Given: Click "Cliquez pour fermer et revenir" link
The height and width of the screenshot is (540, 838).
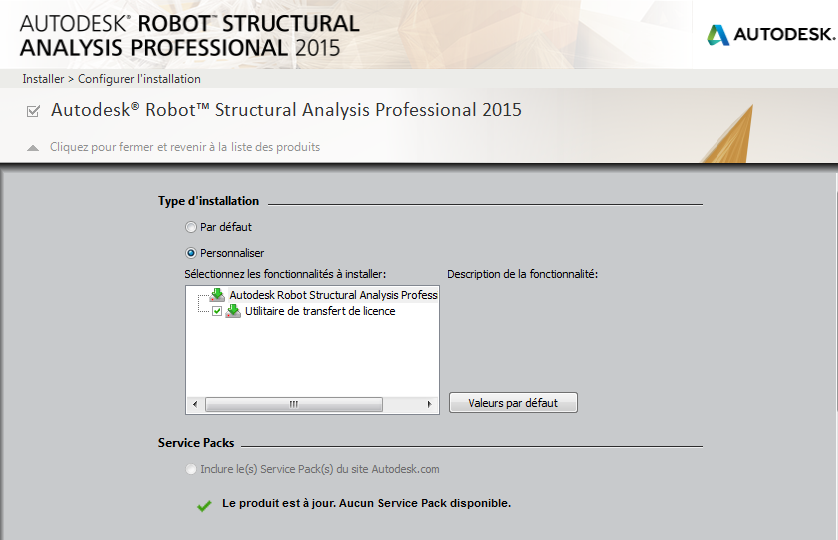Looking at the screenshot, I should (185, 147).
